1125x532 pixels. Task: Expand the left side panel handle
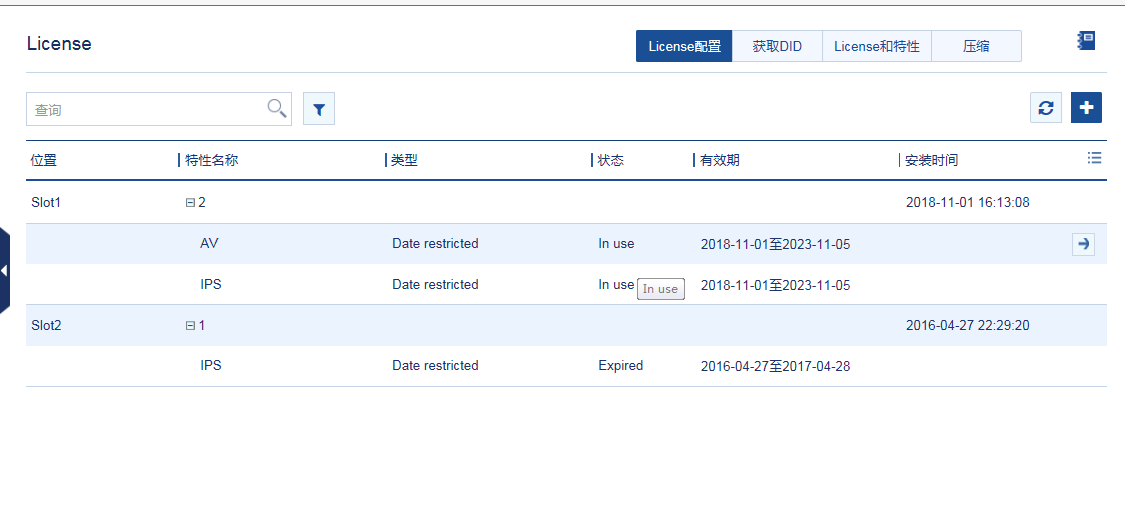[5, 270]
